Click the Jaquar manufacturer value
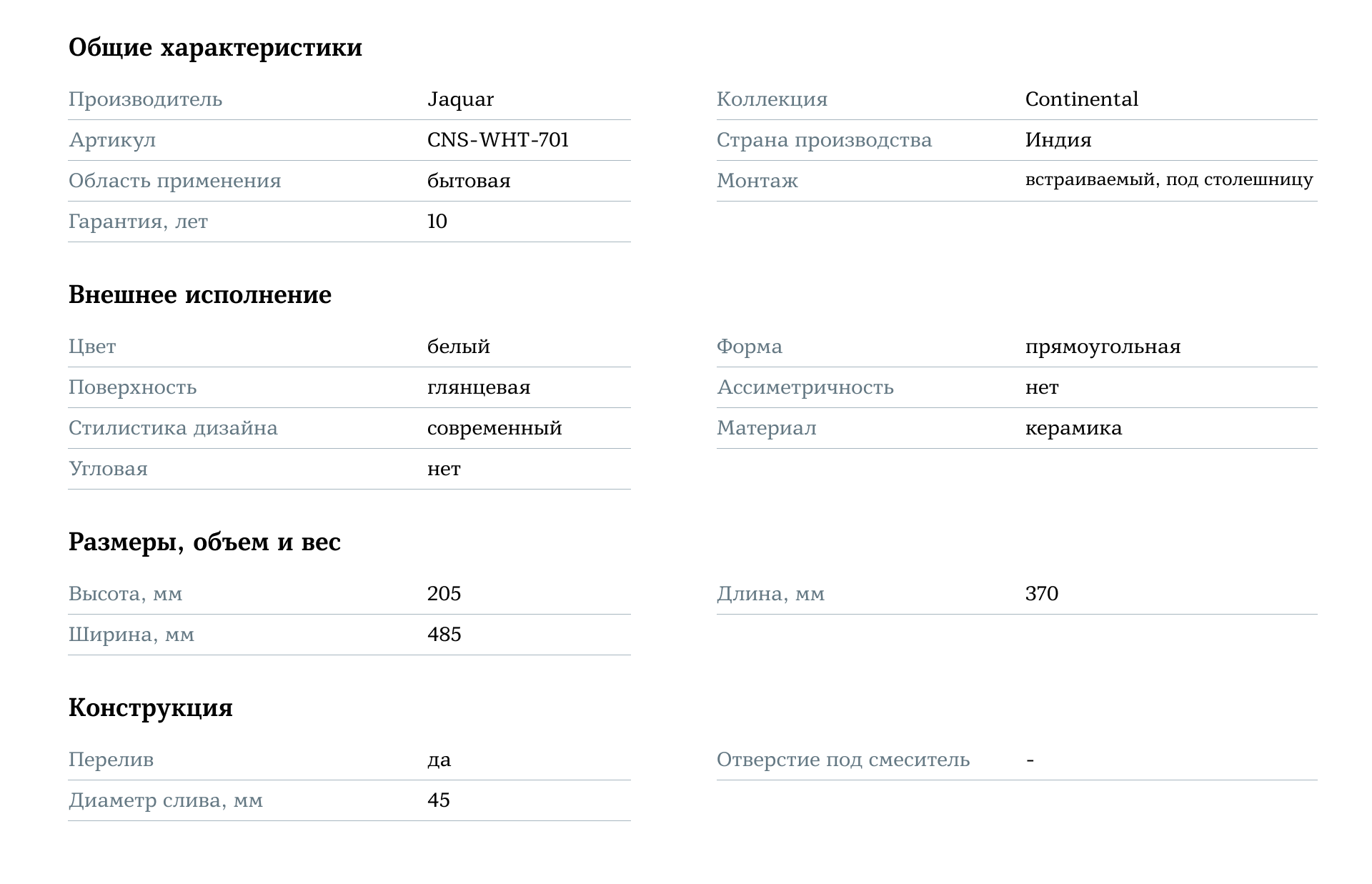This screenshot has width=1372, height=884. [x=460, y=99]
